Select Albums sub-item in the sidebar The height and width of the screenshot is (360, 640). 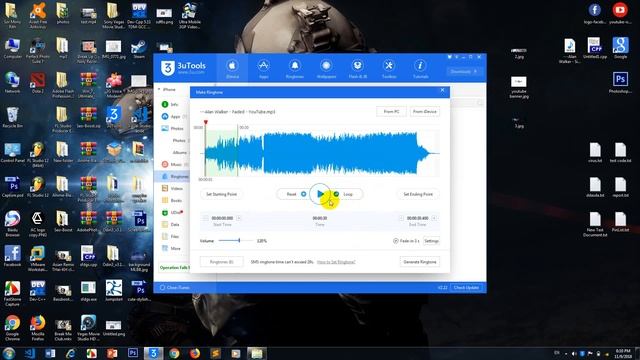point(180,153)
